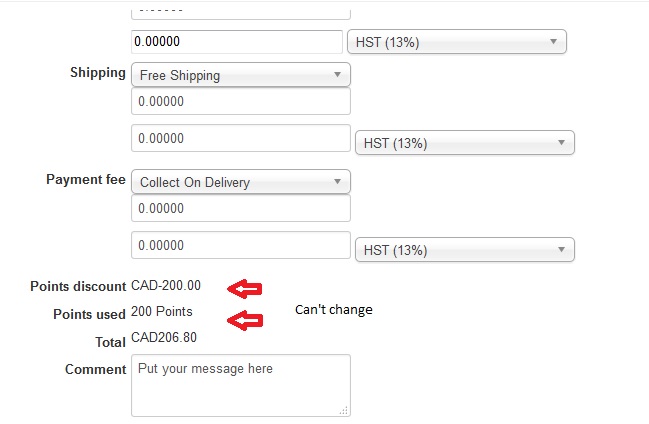
Task: Click the Comment box resize handle
Action: (344, 410)
